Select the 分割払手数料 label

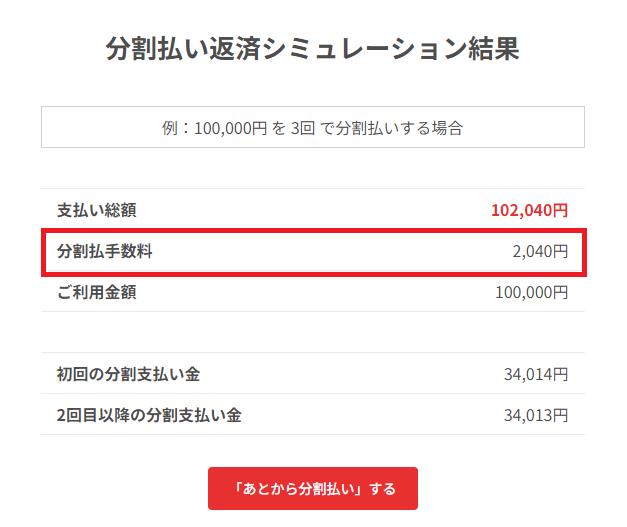[104, 252]
